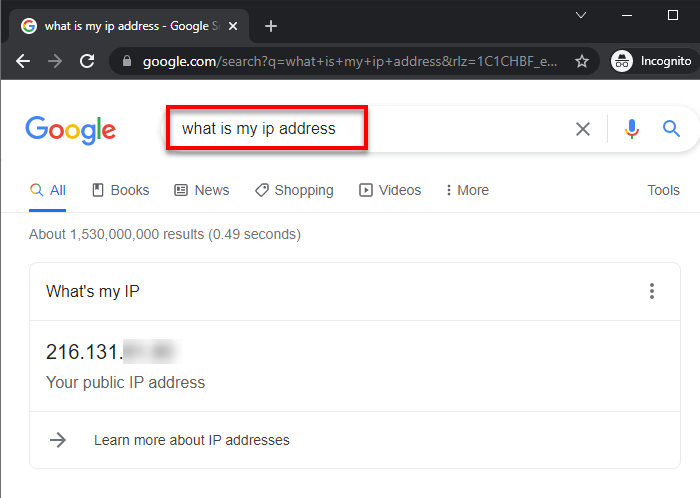
Task: Clear the search query with X
Action: tap(583, 129)
